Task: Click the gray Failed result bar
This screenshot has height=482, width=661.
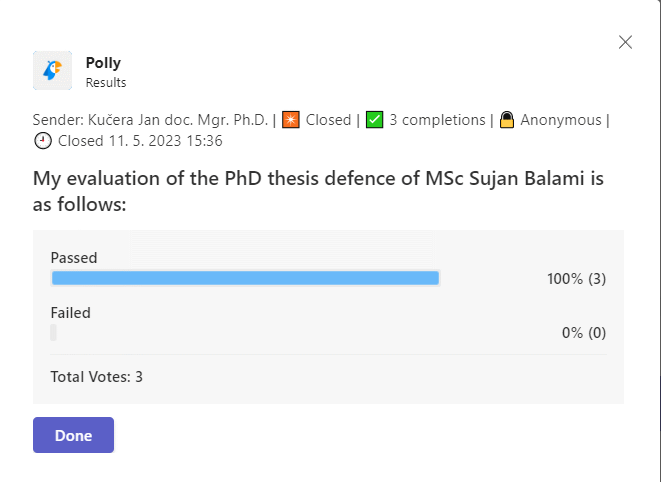Action: (53, 333)
